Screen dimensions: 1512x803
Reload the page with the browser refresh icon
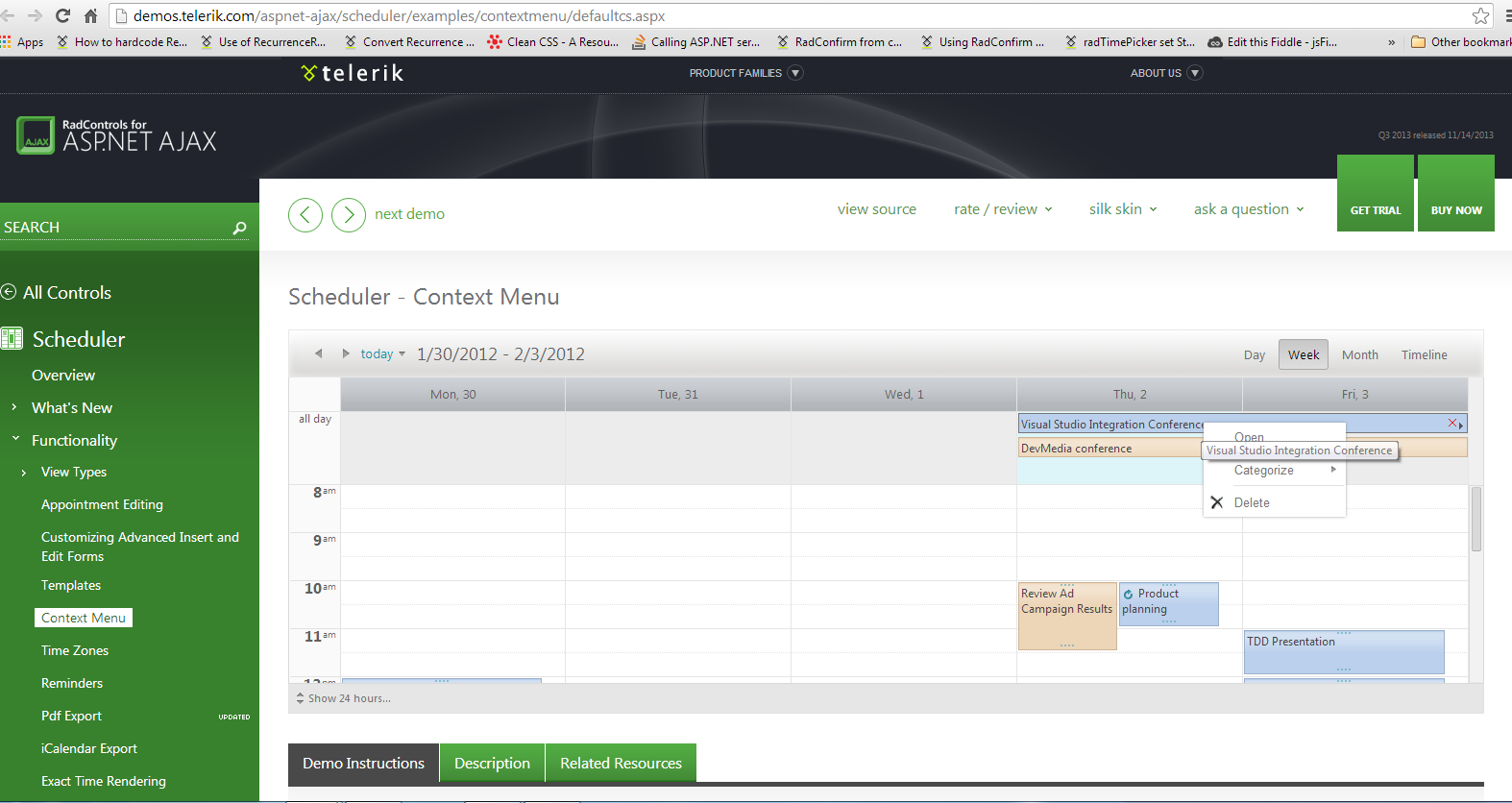[x=63, y=15]
